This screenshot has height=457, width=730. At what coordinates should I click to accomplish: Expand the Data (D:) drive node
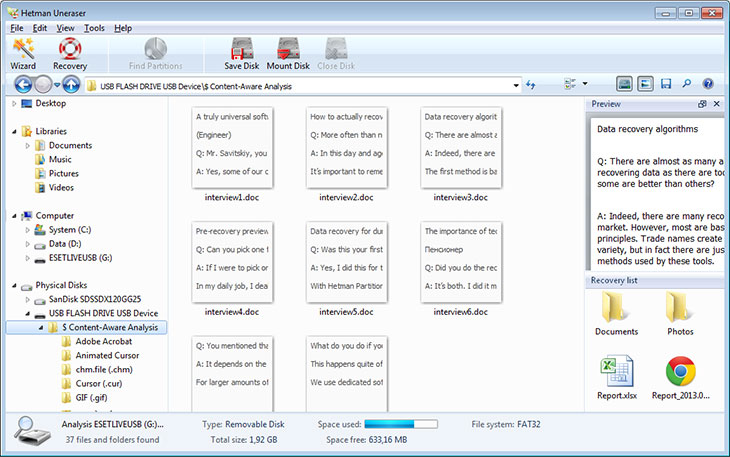pyautogui.click(x=27, y=244)
